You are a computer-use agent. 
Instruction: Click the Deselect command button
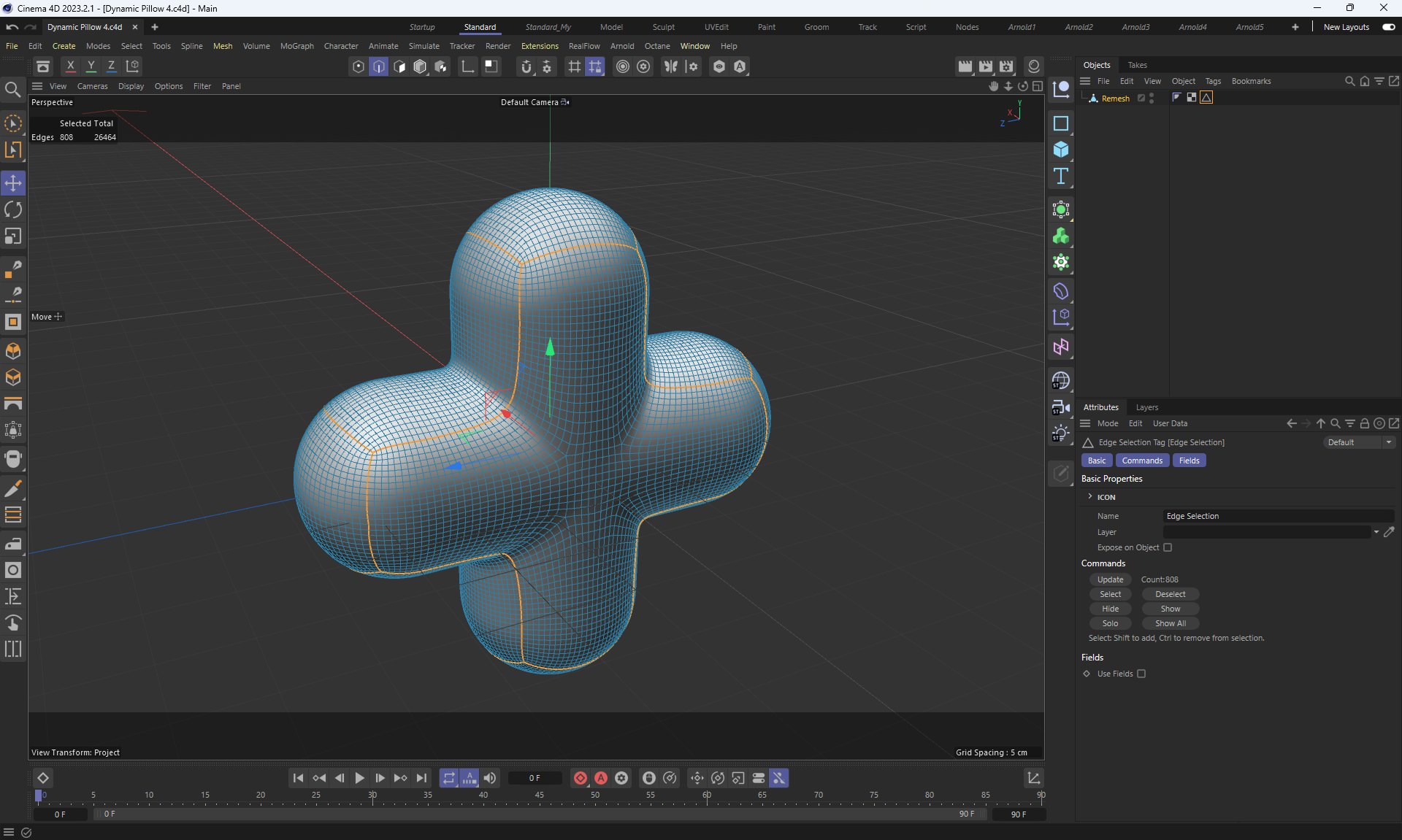click(1170, 594)
